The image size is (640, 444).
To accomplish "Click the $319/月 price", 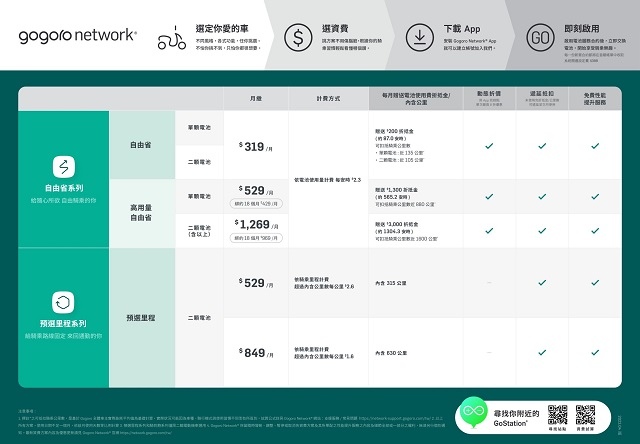I will (256, 147).
